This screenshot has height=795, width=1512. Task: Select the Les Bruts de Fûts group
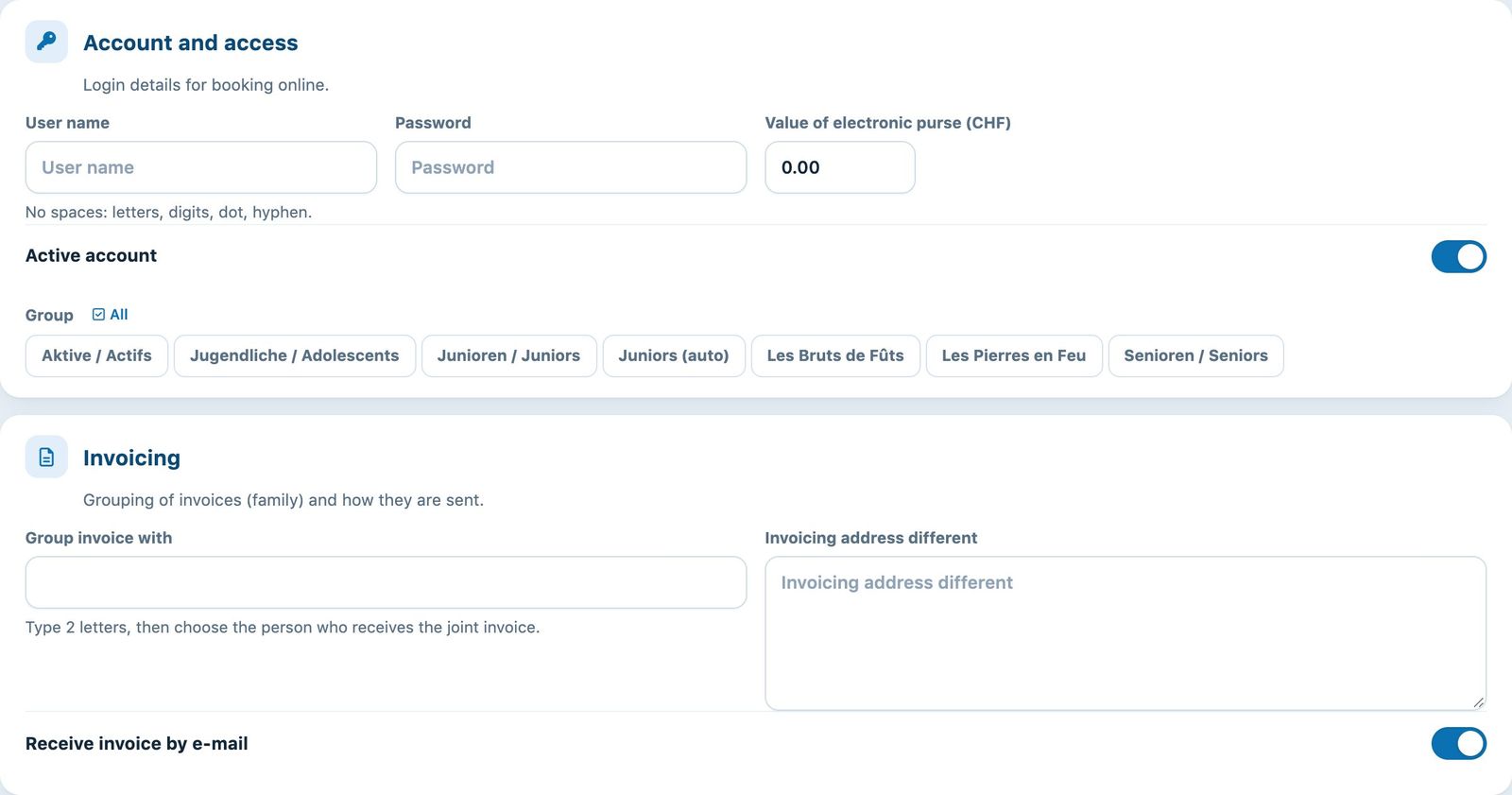pos(835,355)
